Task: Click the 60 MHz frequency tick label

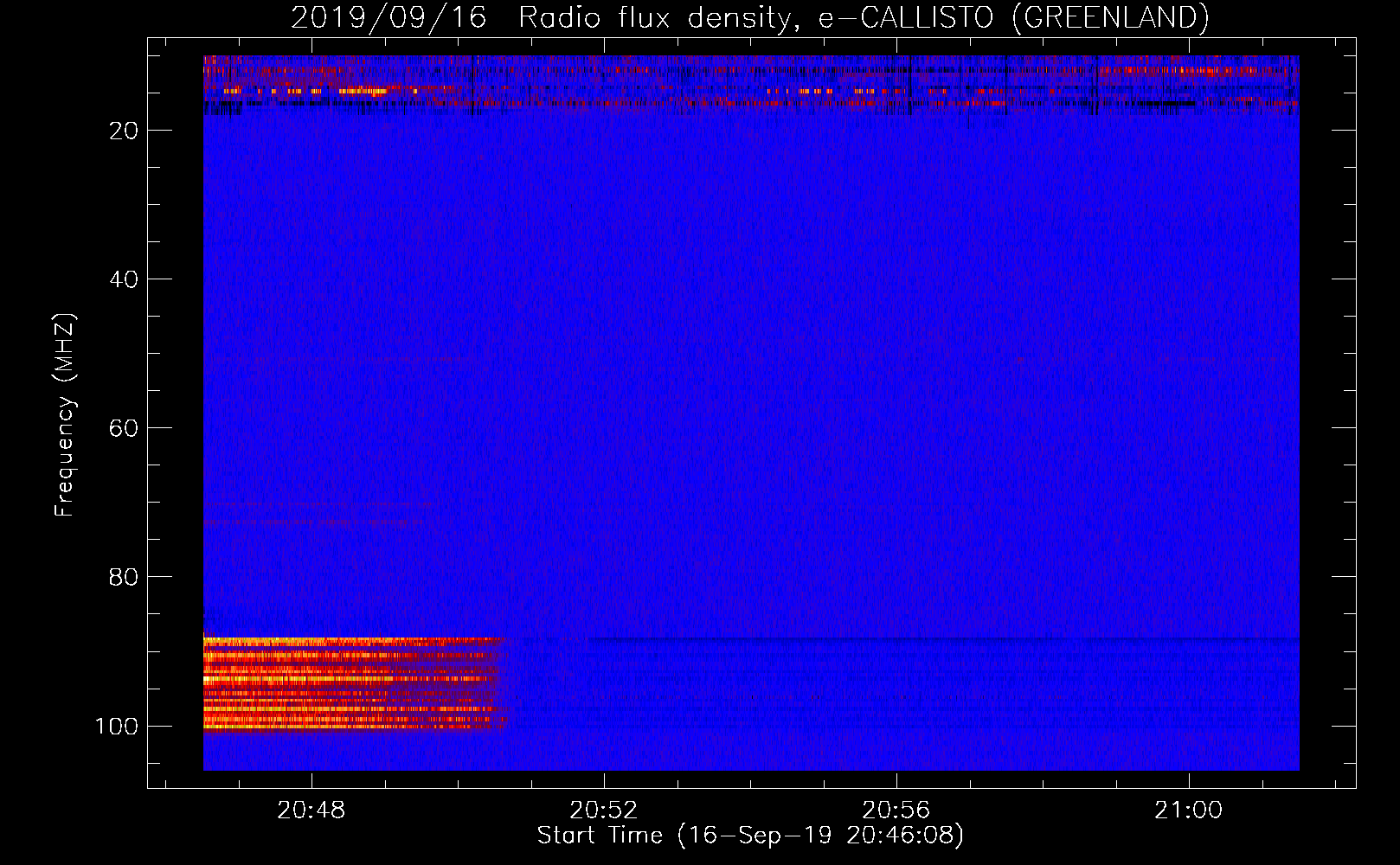Action: 124,428
